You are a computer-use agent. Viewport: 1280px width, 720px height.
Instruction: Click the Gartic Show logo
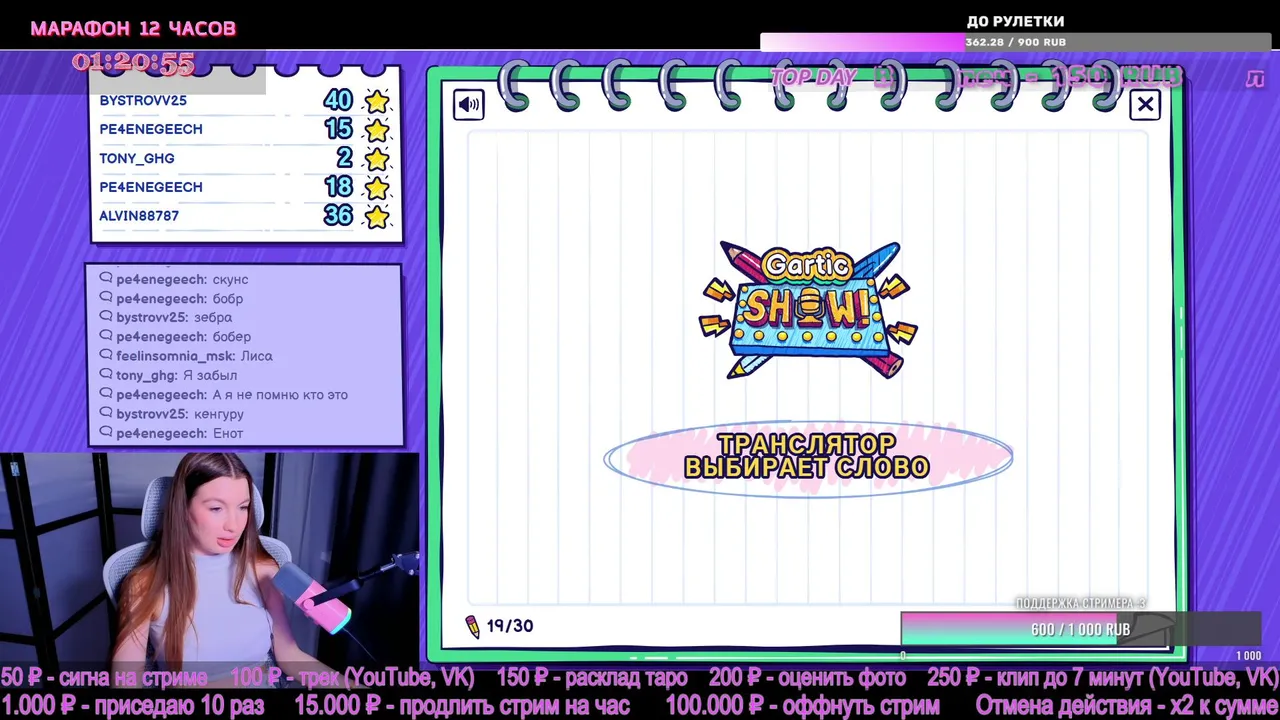point(808,309)
